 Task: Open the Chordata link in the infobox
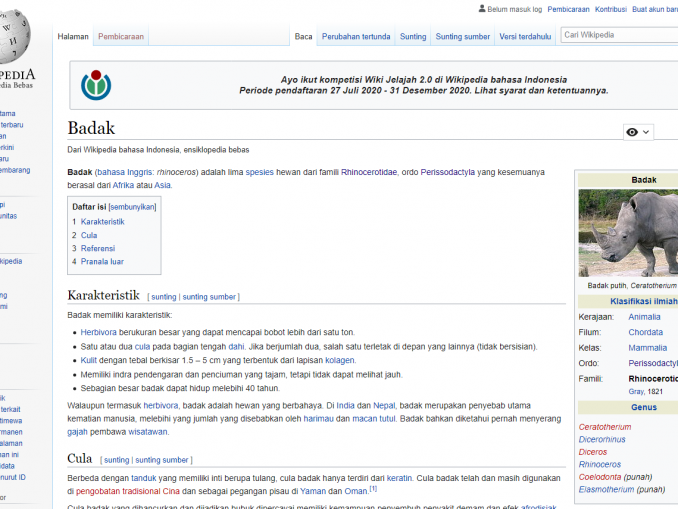tap(646, 332)
